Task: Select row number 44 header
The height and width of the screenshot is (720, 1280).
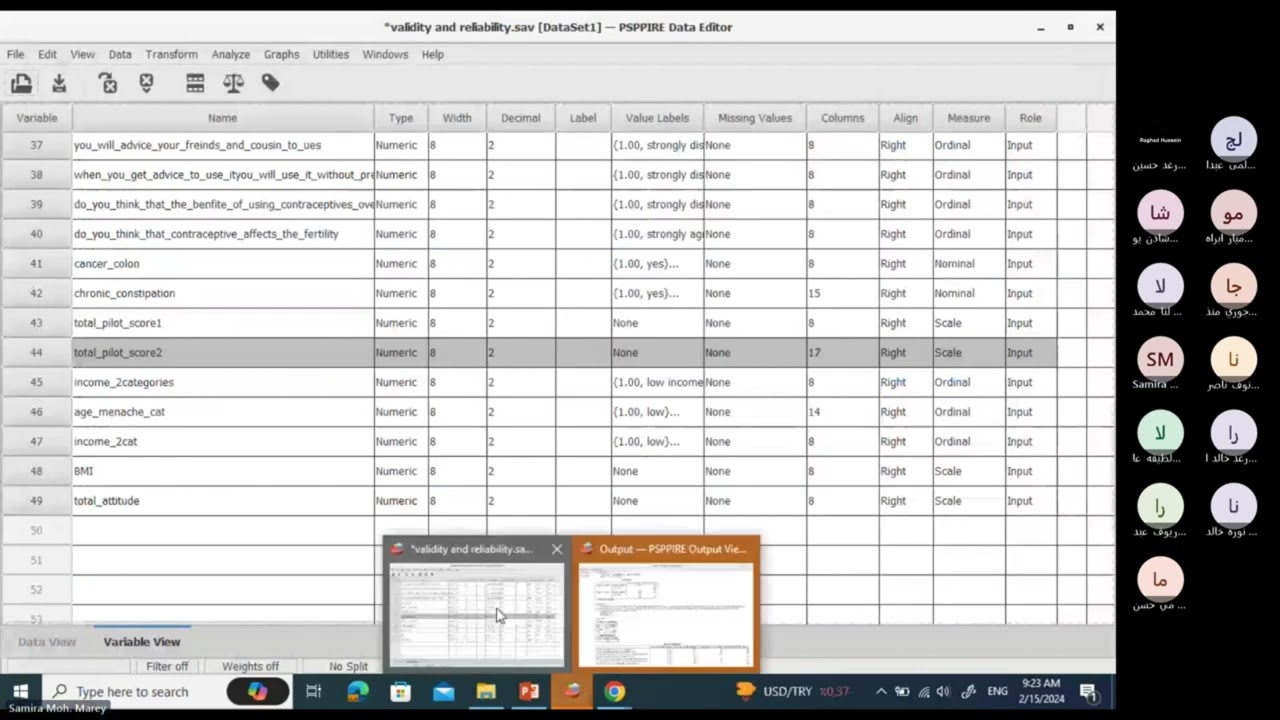Action: coord(36,352)
